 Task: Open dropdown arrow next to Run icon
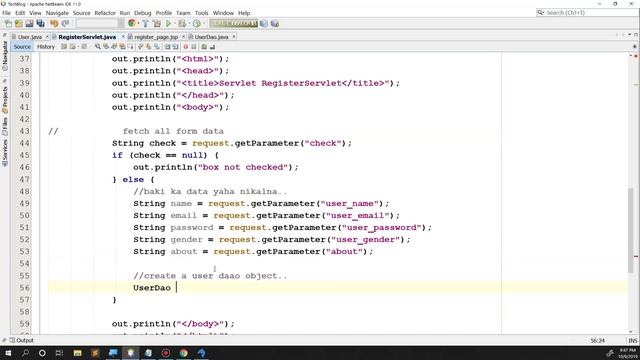(x=174, y=24)
